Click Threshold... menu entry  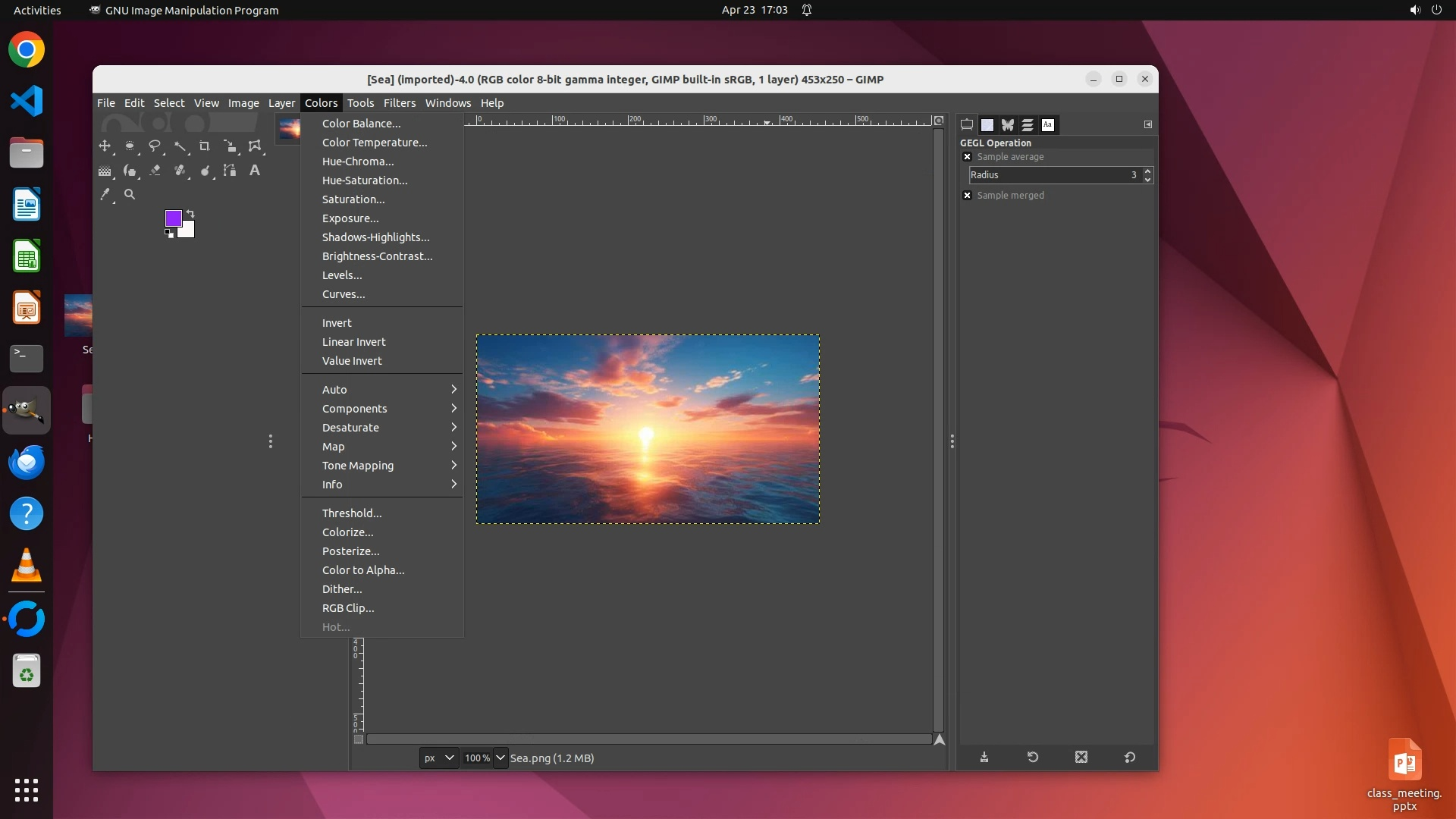point(351,513)
